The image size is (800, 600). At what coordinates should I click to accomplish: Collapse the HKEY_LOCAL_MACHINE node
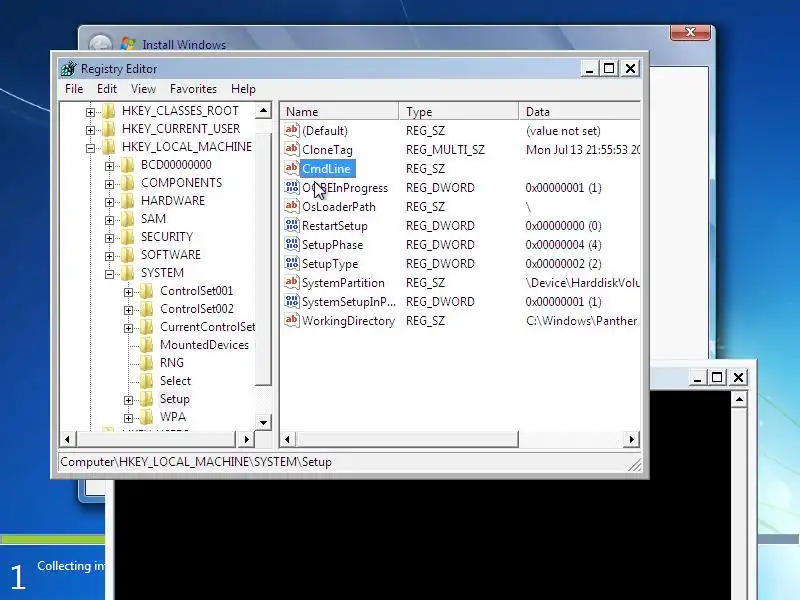90,148
